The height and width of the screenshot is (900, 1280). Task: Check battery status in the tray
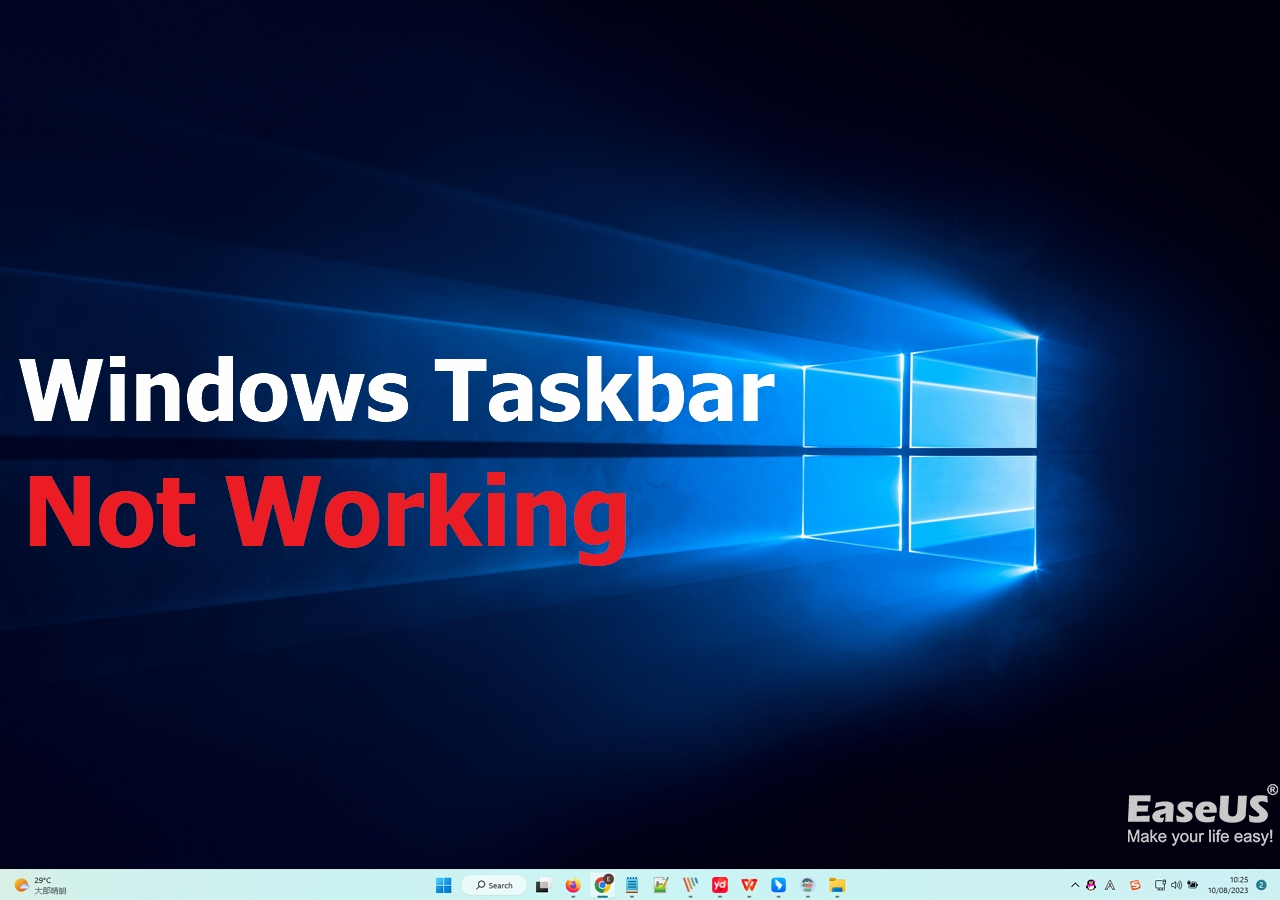(1192, 885)
